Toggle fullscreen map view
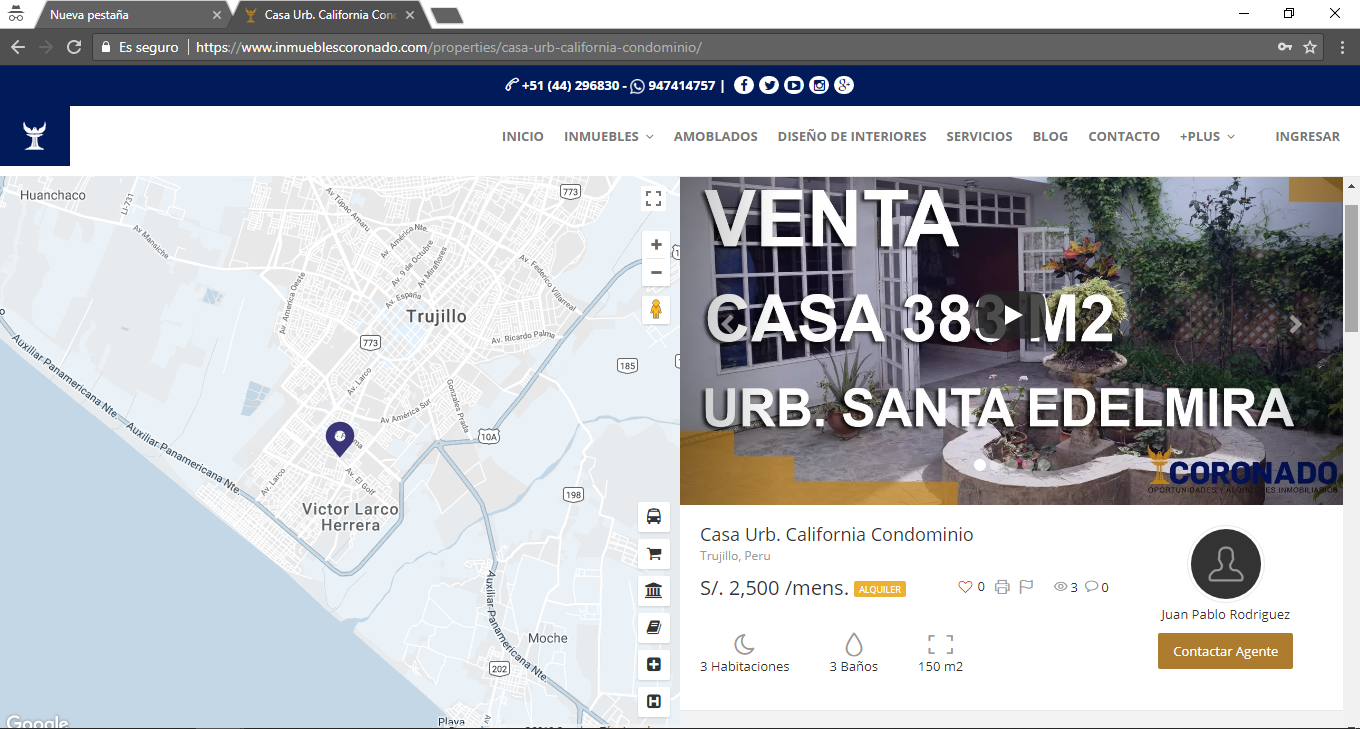Viewport: 1360px width, 729px height. click(x=654, y=198)
